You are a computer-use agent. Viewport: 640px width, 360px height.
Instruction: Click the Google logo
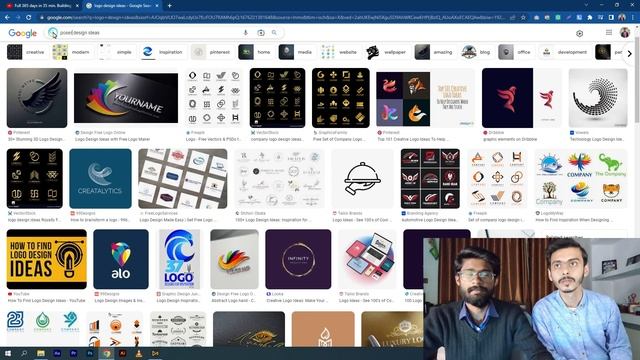(22, 33)
